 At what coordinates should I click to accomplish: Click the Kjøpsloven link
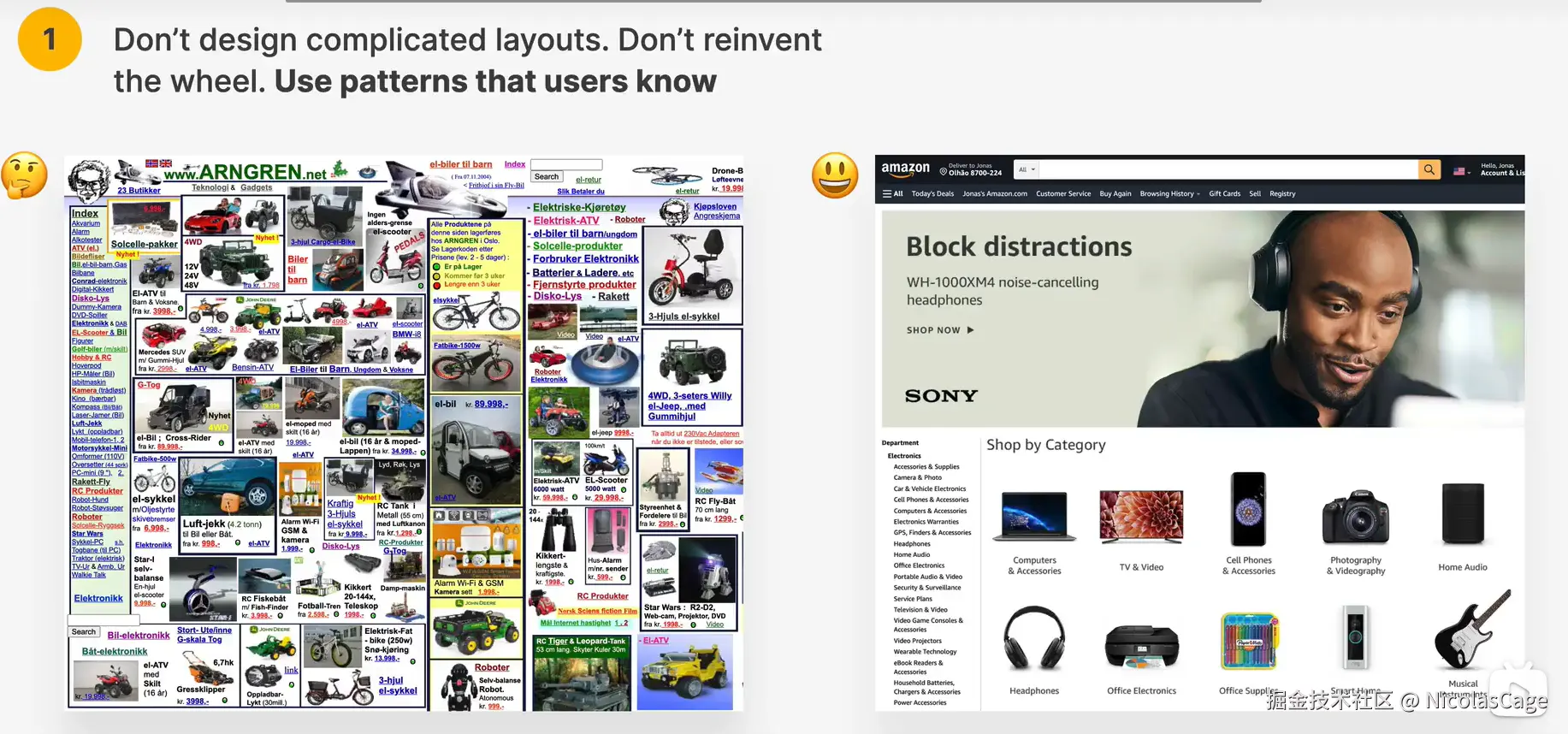point(715,206)
